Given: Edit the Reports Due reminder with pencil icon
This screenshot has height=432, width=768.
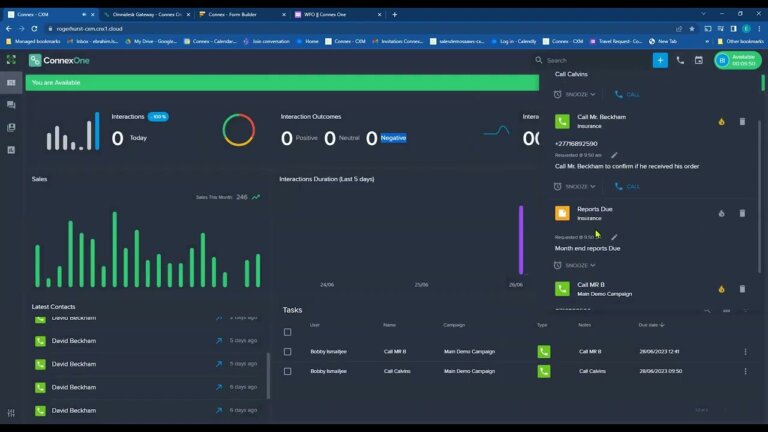Looking at the screenshot, I should 614,237.
